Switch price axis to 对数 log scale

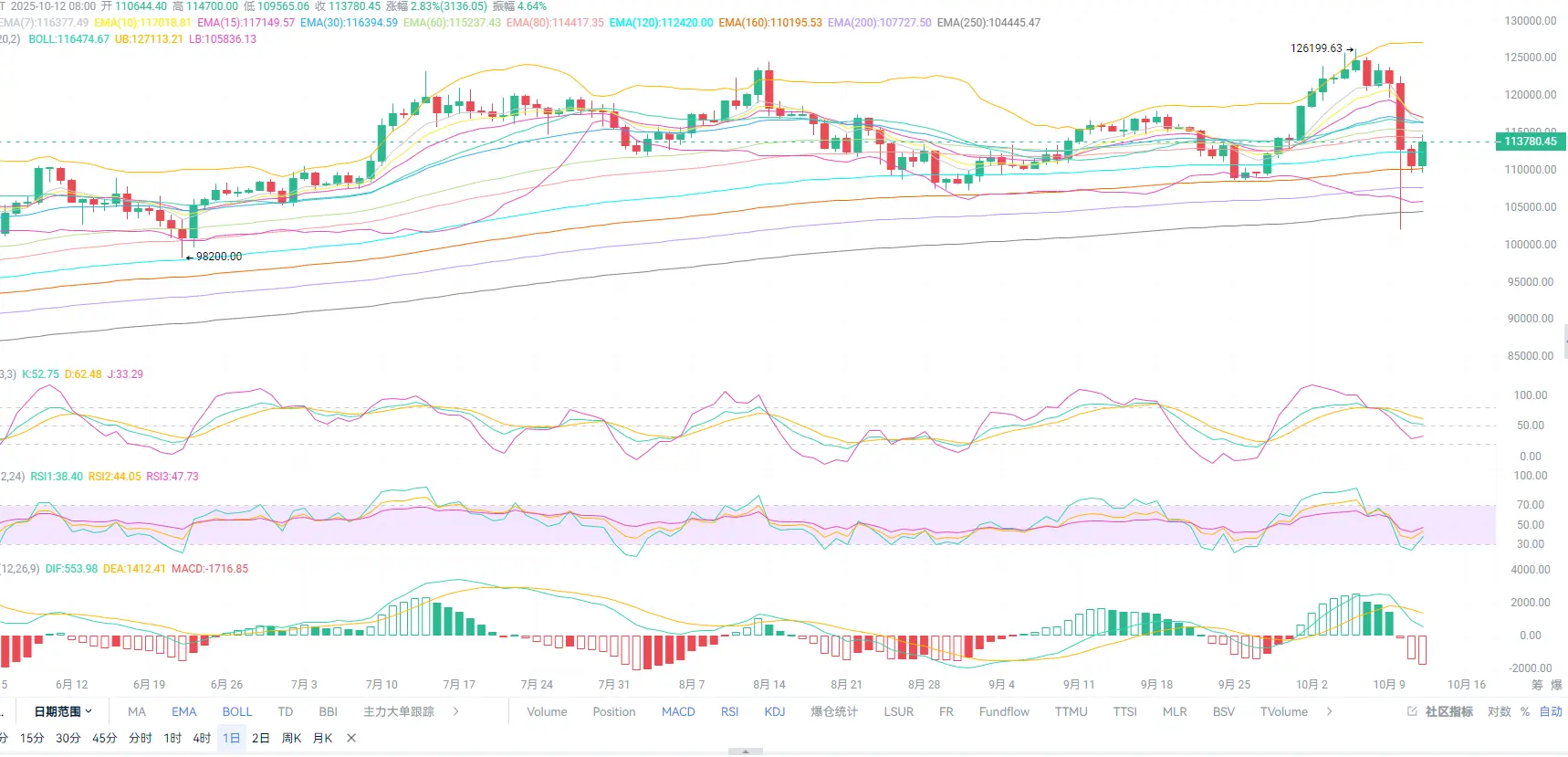click(x=1500, y=711)
